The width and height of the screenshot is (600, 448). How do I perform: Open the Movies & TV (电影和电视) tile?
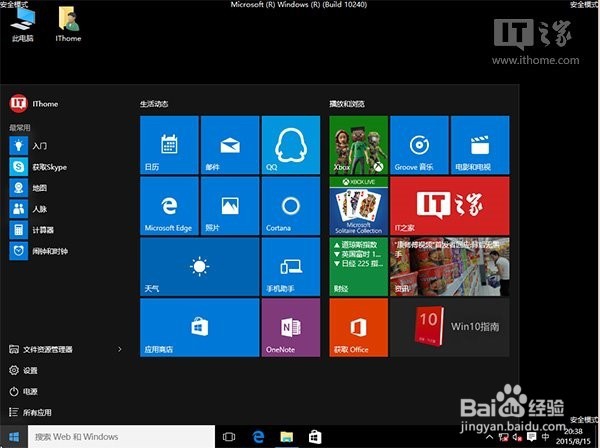click(x=480, y=145)
